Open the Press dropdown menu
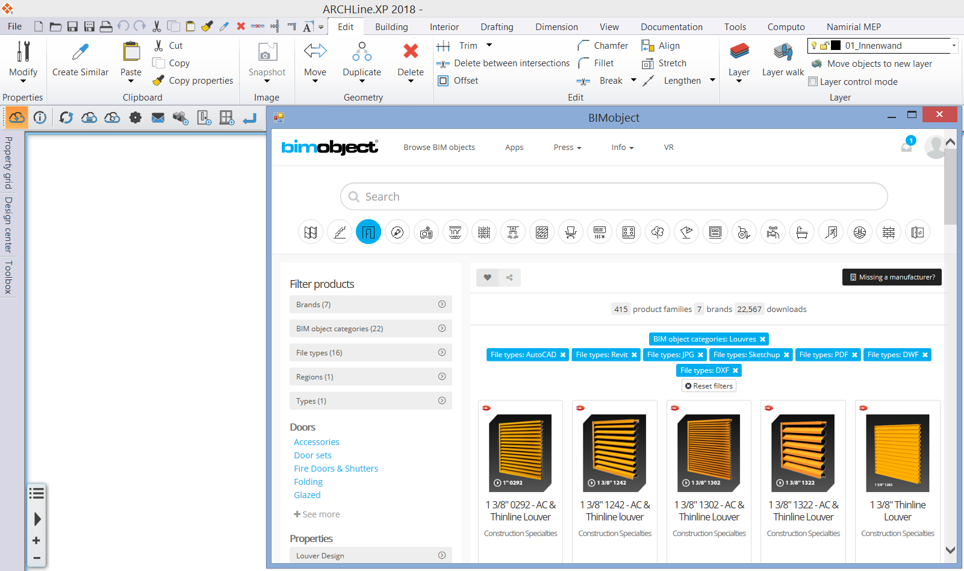 tap(567, 148)
